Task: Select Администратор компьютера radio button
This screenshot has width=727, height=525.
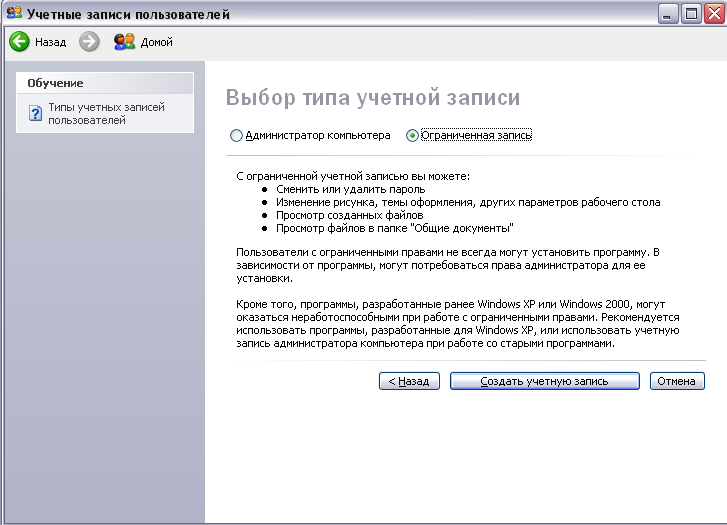Action: pos(236,135)
